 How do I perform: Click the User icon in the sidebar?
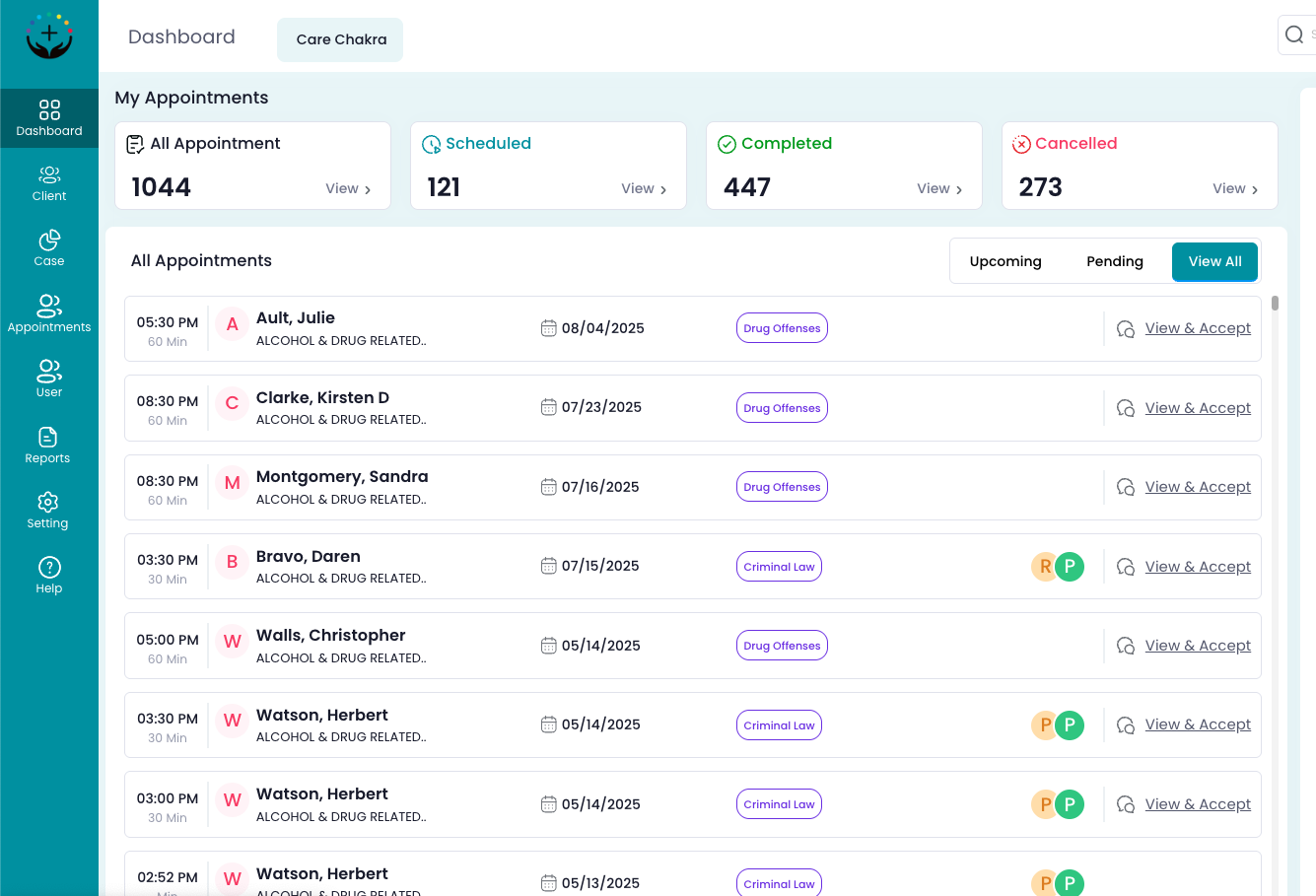click(49, 378)
